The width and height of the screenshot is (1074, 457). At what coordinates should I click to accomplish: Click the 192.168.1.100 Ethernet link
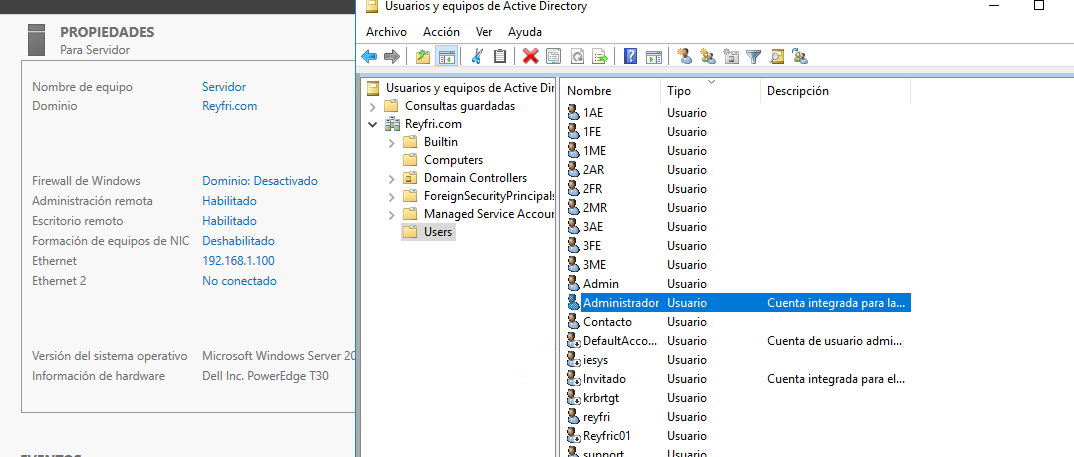click(238, 260)
